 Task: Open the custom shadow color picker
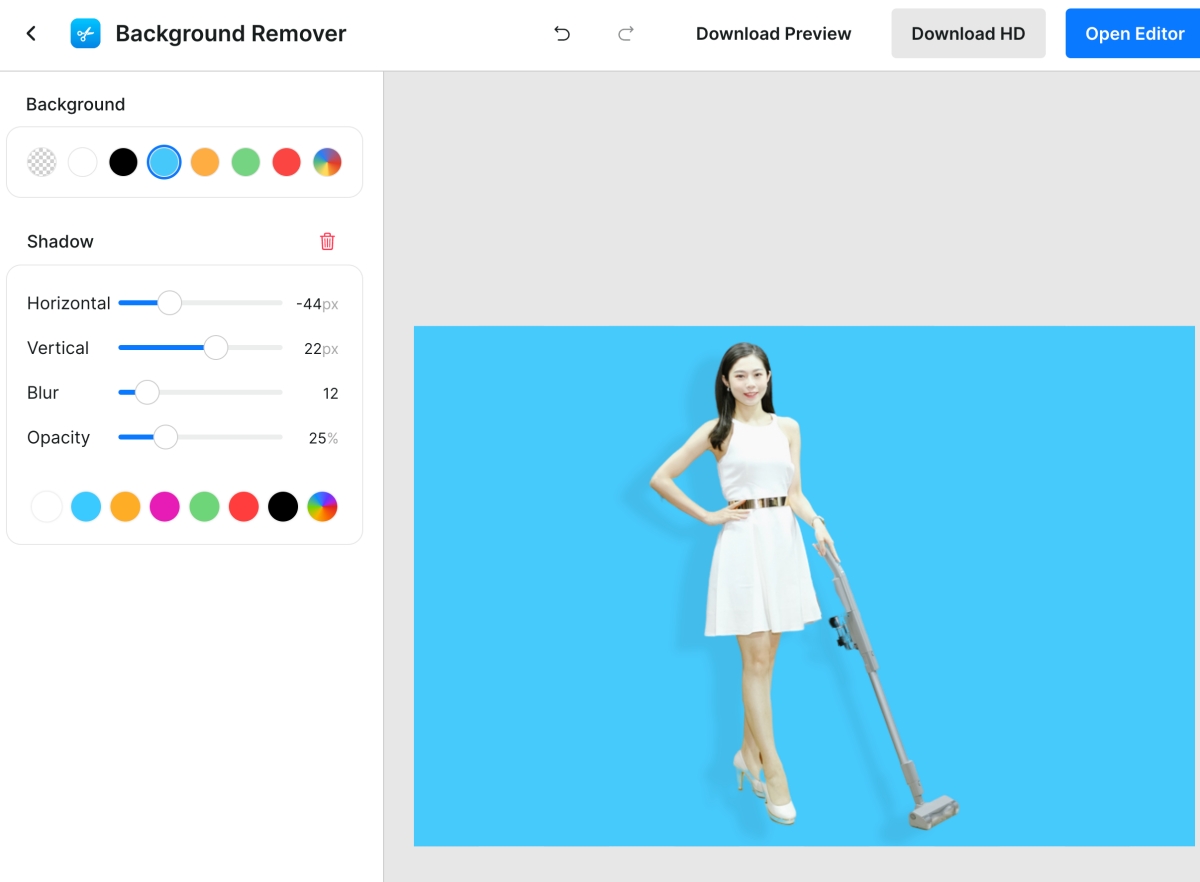[322, 507]
